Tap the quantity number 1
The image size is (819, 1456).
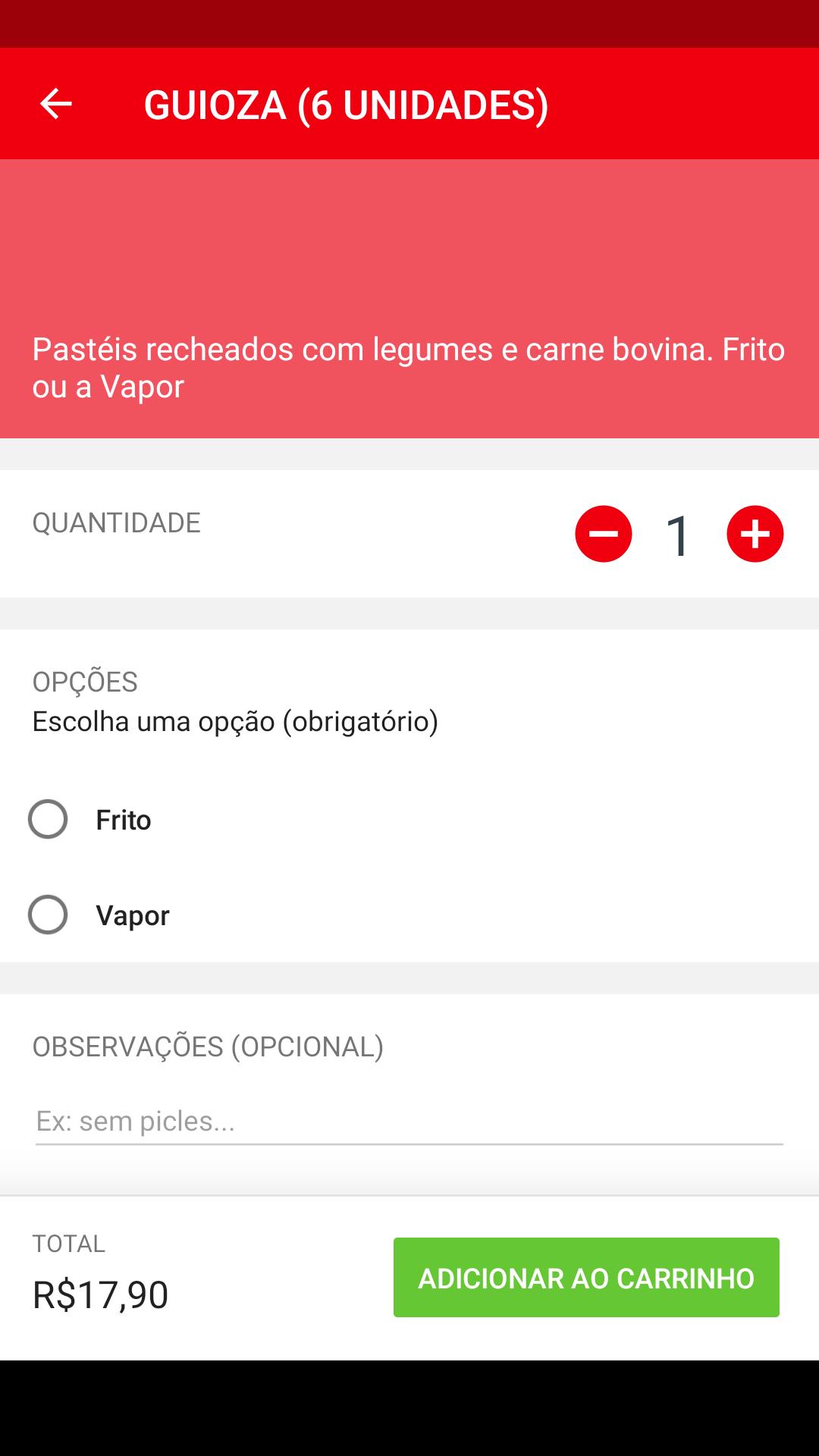[x=678, y=535]
